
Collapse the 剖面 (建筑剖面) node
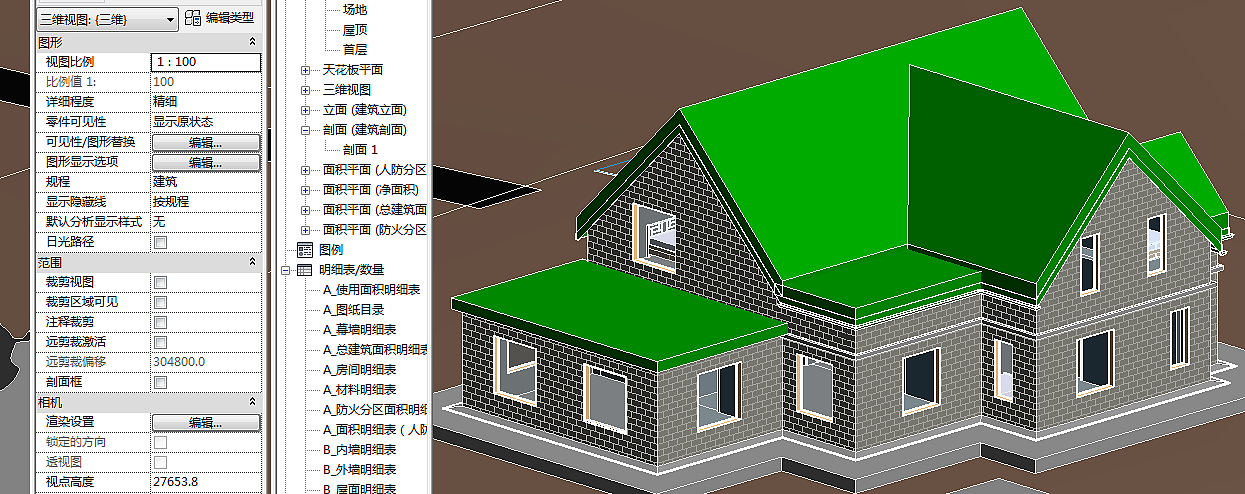pyautogui.click(x=306, y=130)
